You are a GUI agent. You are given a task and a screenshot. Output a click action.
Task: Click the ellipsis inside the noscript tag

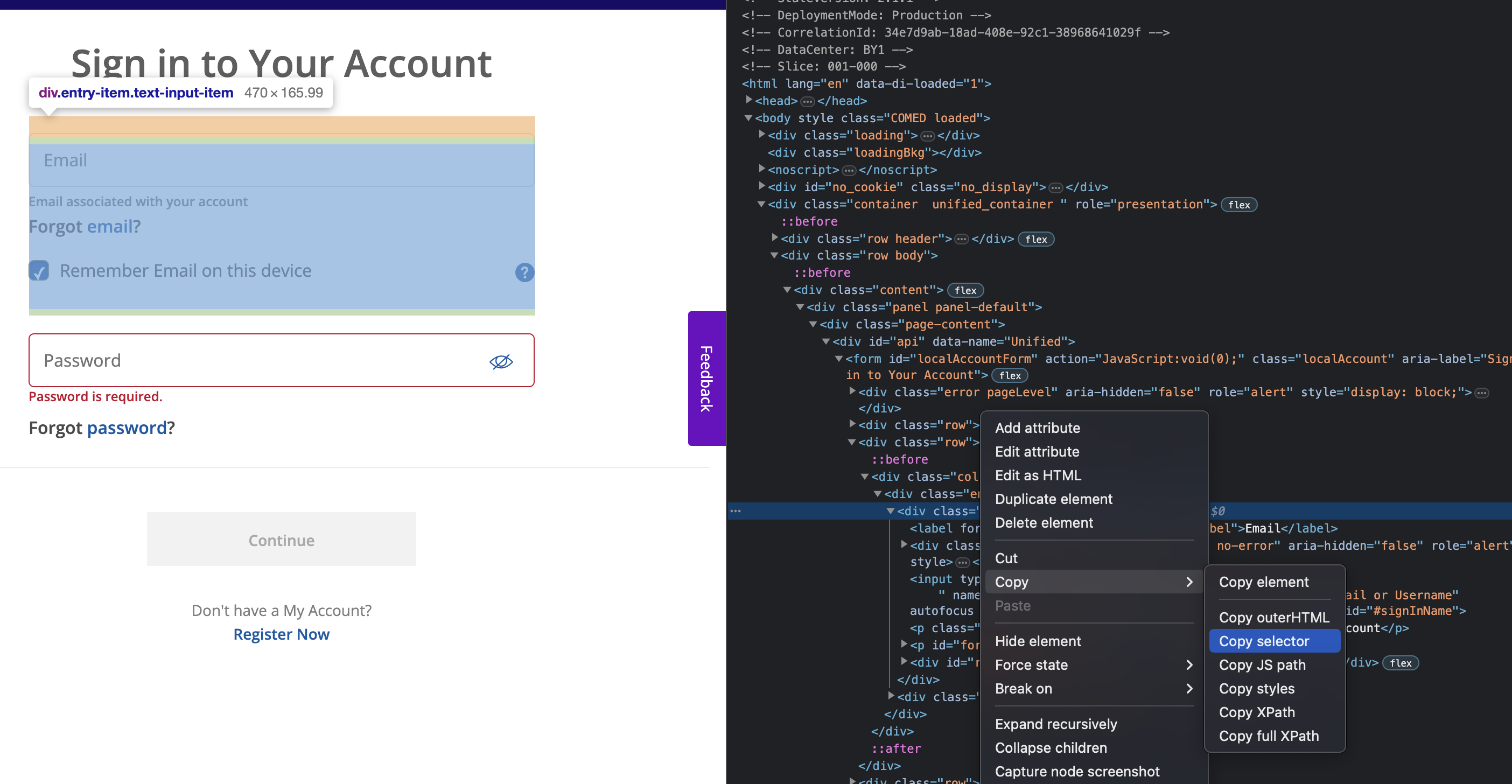coord(848,170)
